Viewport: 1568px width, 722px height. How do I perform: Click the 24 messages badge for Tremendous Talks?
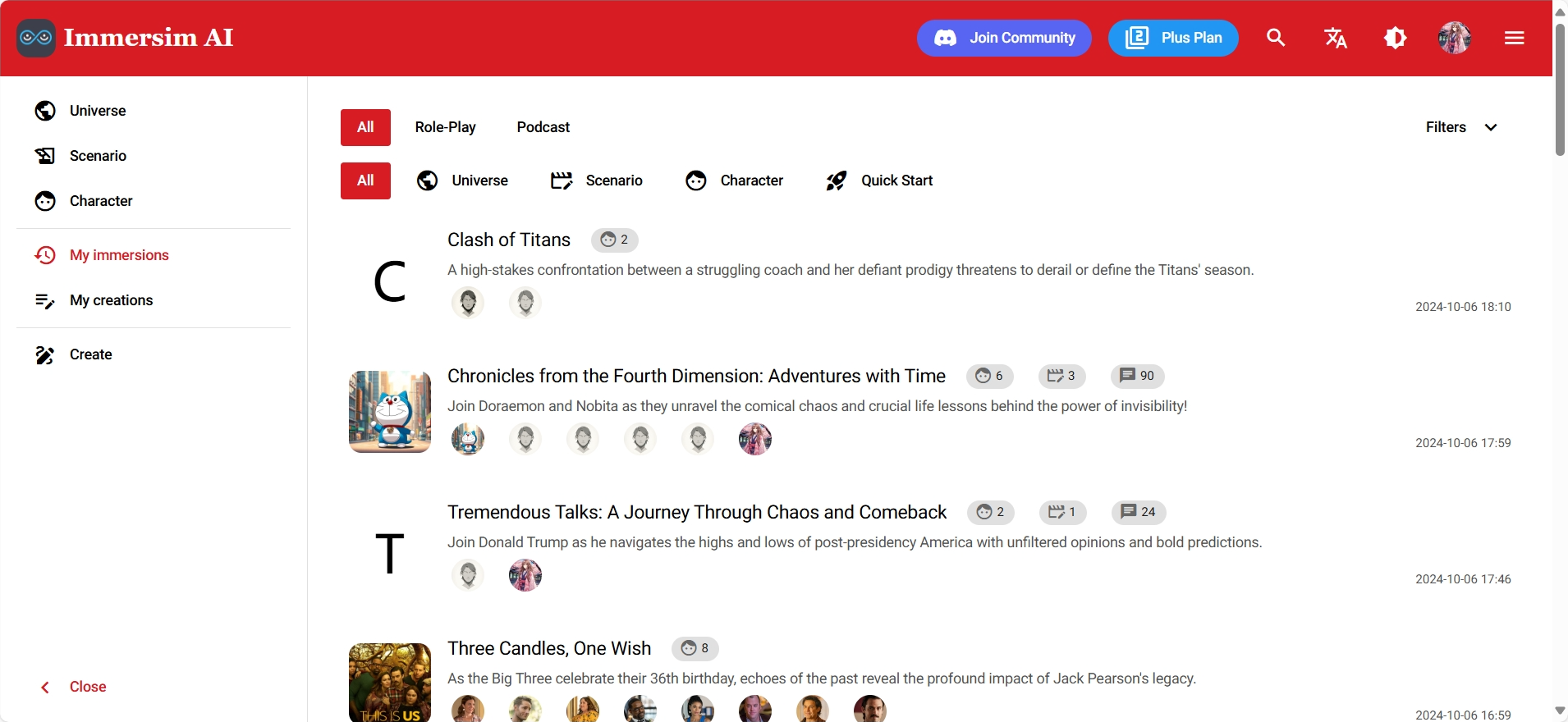tap(1139, 512)
